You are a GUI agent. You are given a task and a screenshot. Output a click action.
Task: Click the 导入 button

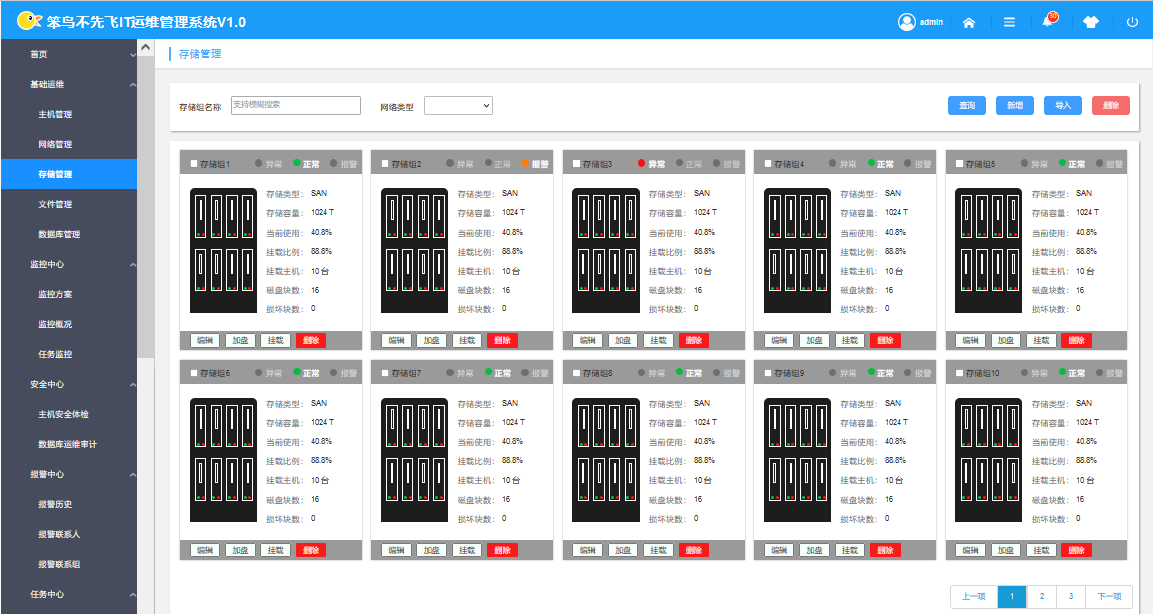pos(1063,105)
